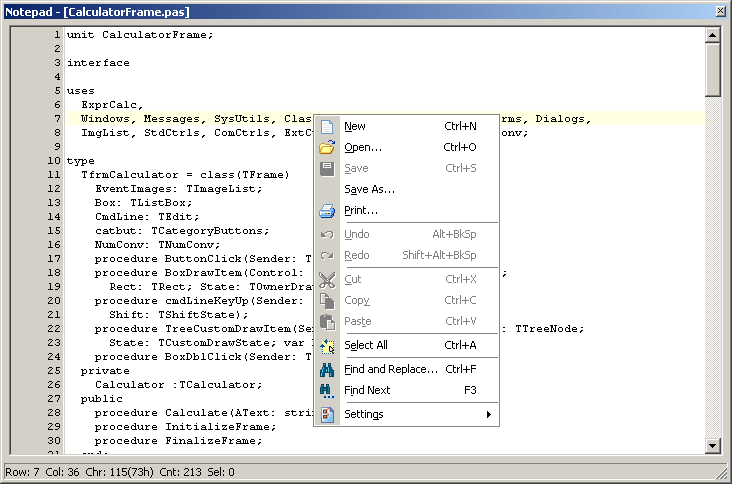Click 'TfrmCalculator = class(TFrame)' line

pos(185,175)
